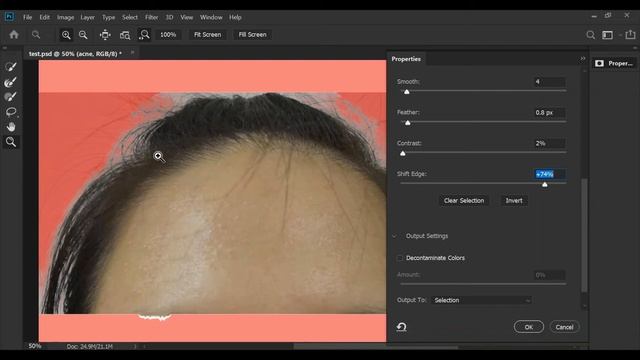
Task: Click the tool preset magnifier in options bar
Action: (x=36, y=35)
